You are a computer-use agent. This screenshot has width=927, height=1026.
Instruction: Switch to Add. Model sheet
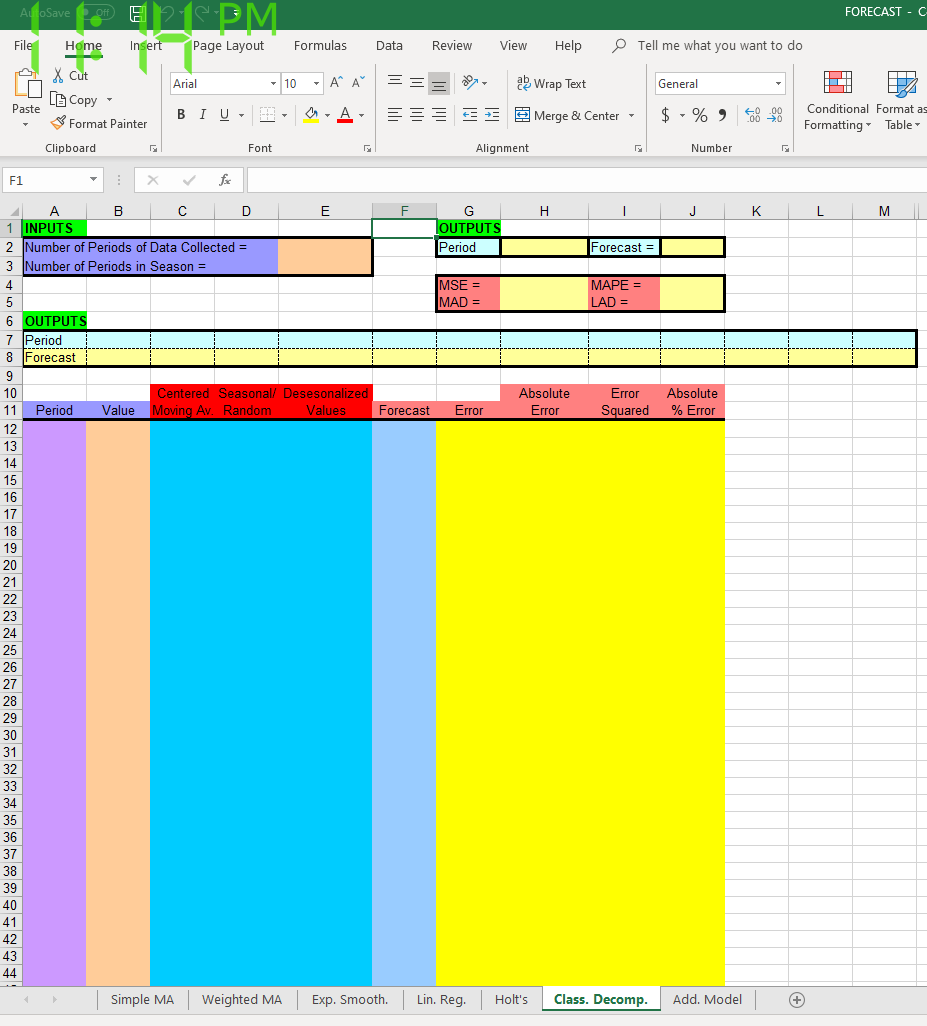[707, 1000]
